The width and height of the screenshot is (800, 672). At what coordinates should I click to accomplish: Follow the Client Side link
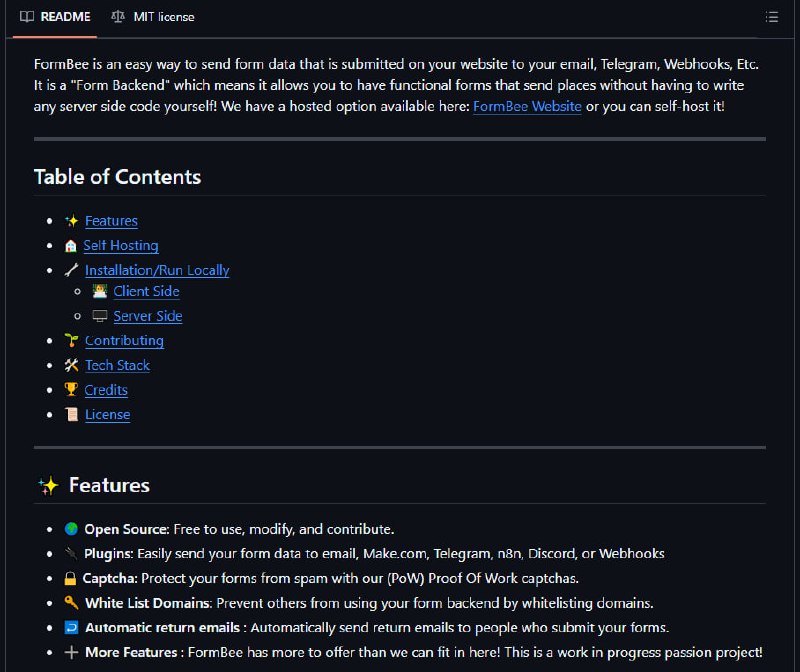(x=146, y=291)
